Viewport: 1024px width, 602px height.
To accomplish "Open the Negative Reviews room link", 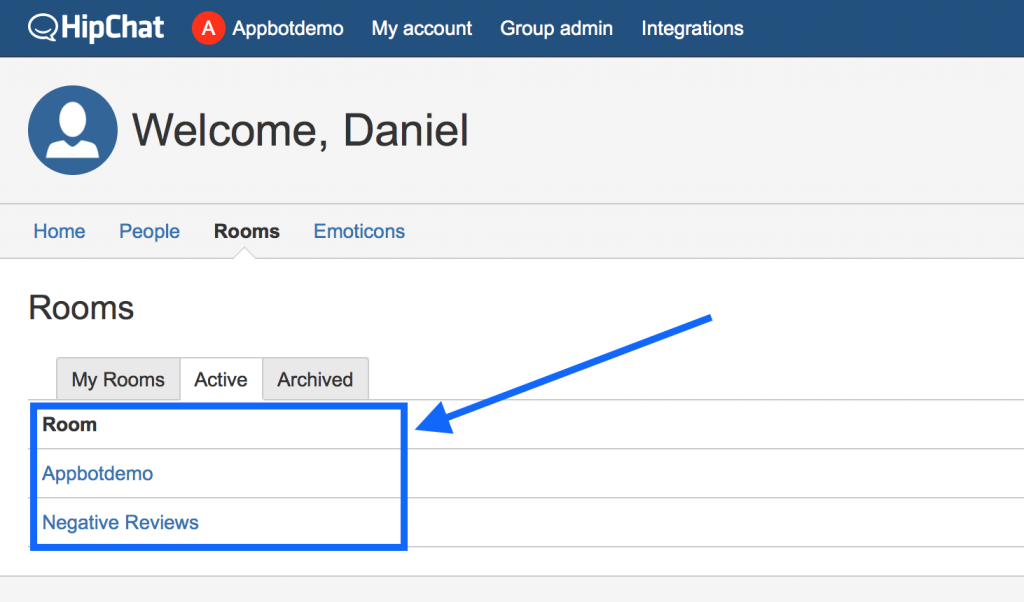I will [121, 522].
